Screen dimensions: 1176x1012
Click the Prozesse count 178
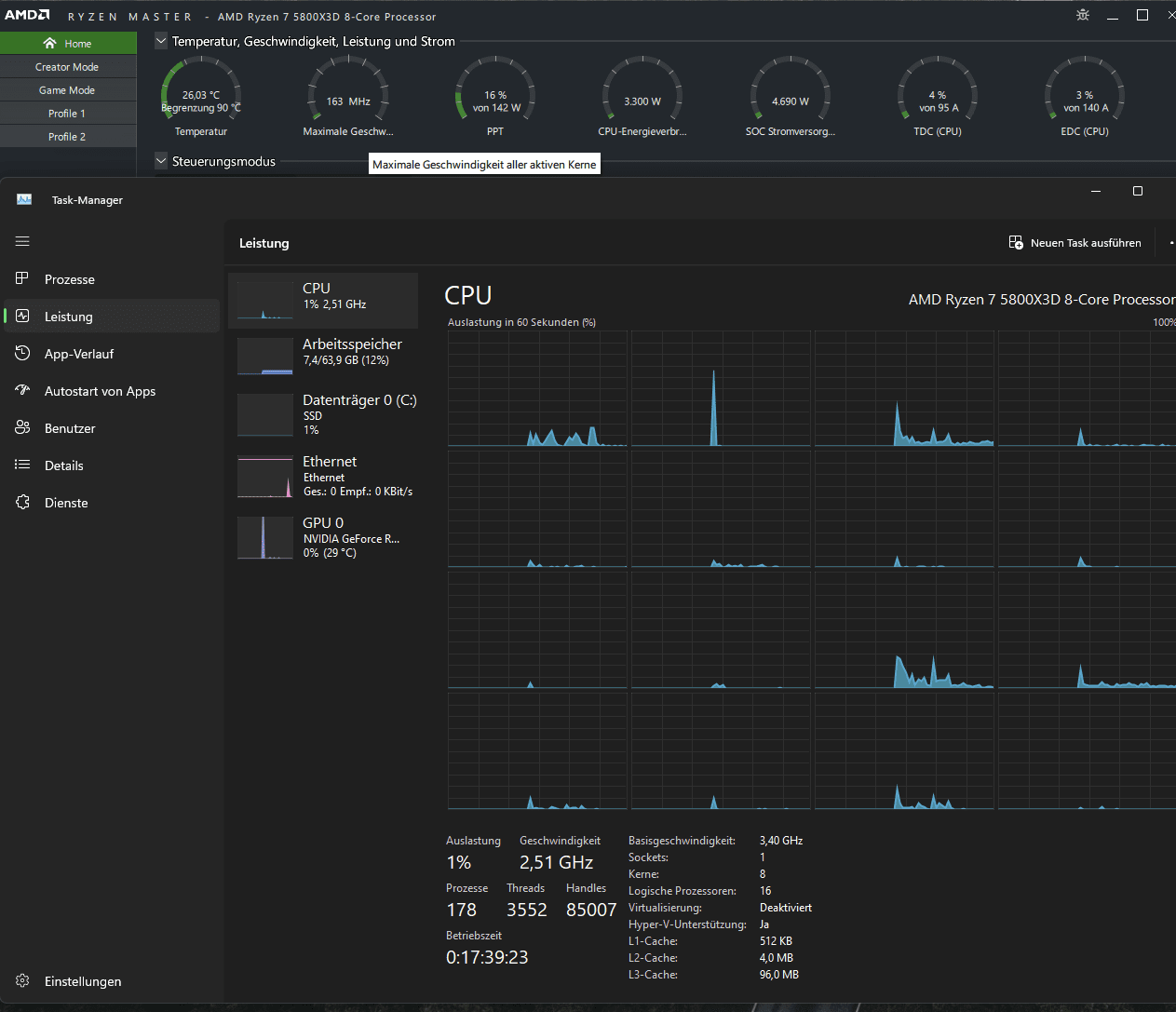click(x=461, y=911)
